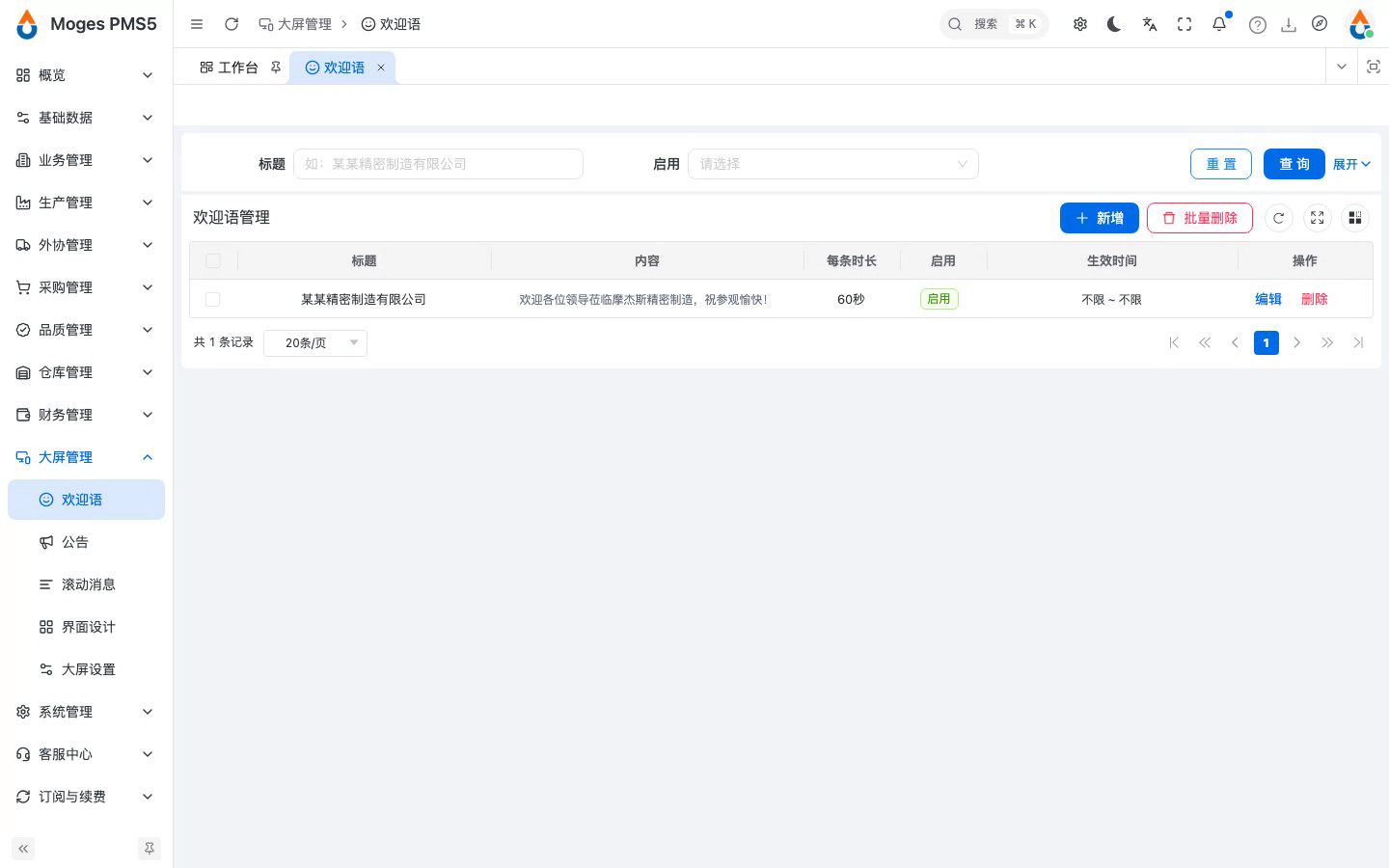Image resolution: width=1389 pixels, height=868 pixels.
Task: Click the 新增 button
Action: (1100, 218)
